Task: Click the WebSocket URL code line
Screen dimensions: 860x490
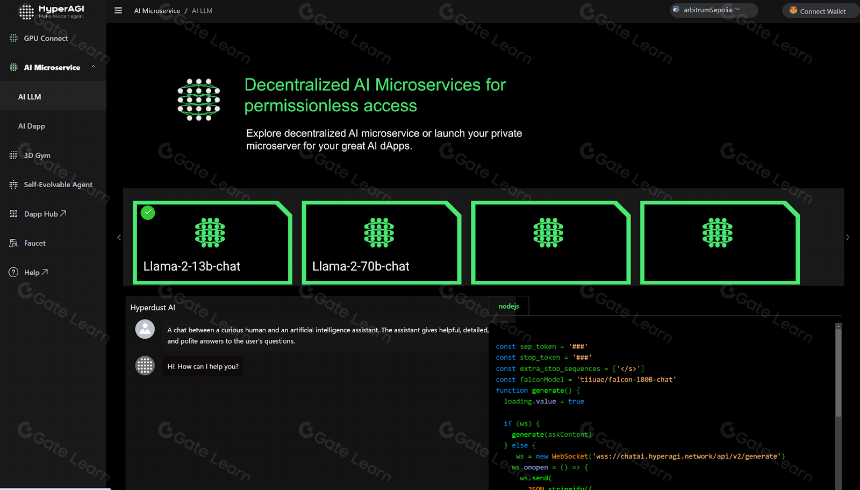Action: 650,456
